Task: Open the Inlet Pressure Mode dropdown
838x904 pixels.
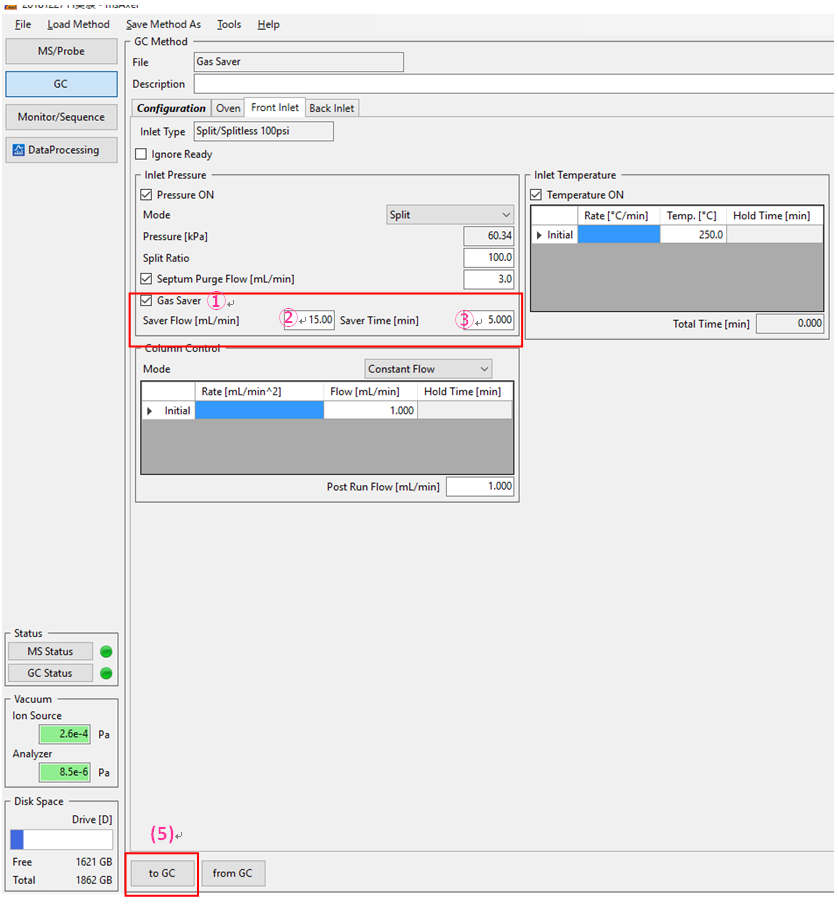Action: [x=450, y=215]
